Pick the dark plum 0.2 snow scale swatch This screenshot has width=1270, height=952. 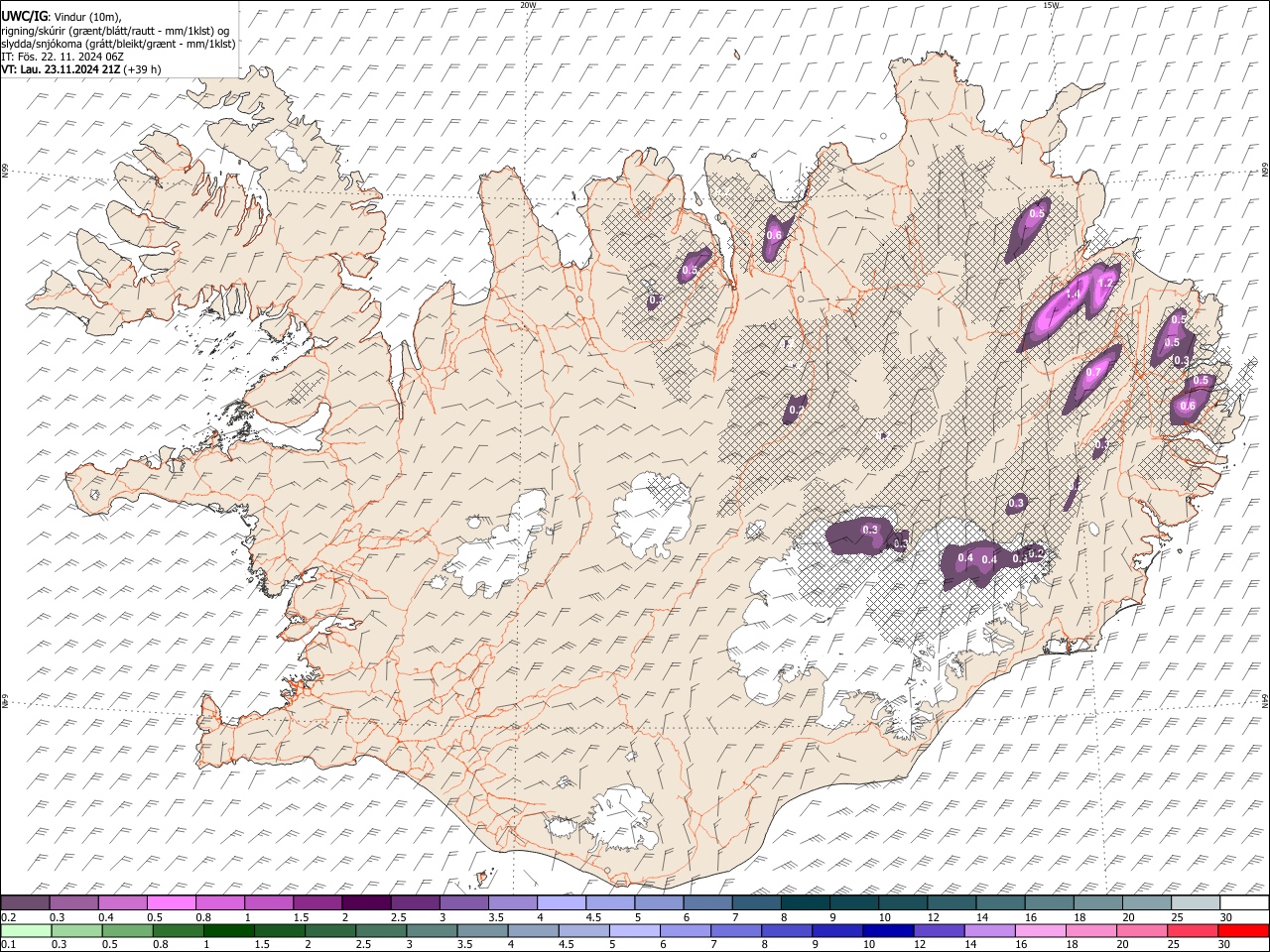[25, 902]
